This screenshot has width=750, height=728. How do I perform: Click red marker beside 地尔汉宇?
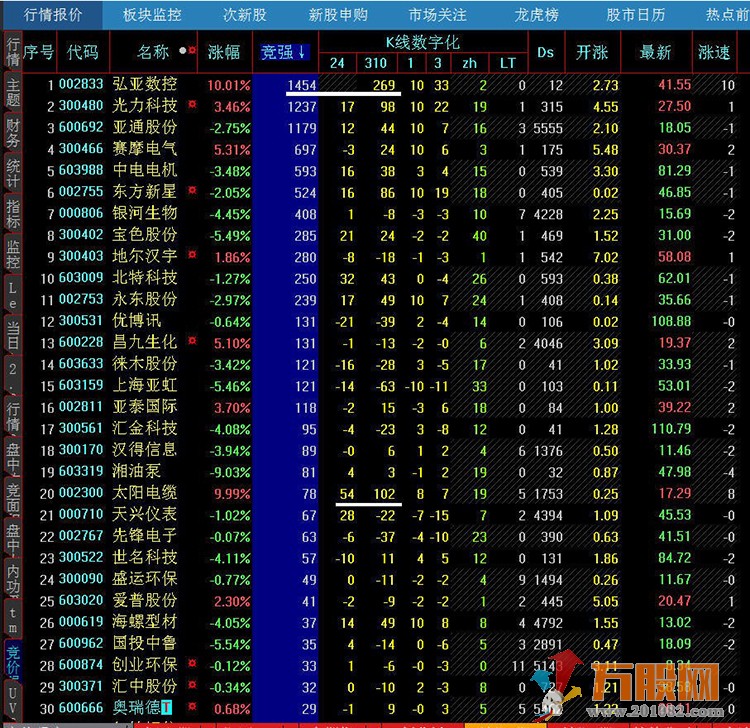[x=192, y=254]
